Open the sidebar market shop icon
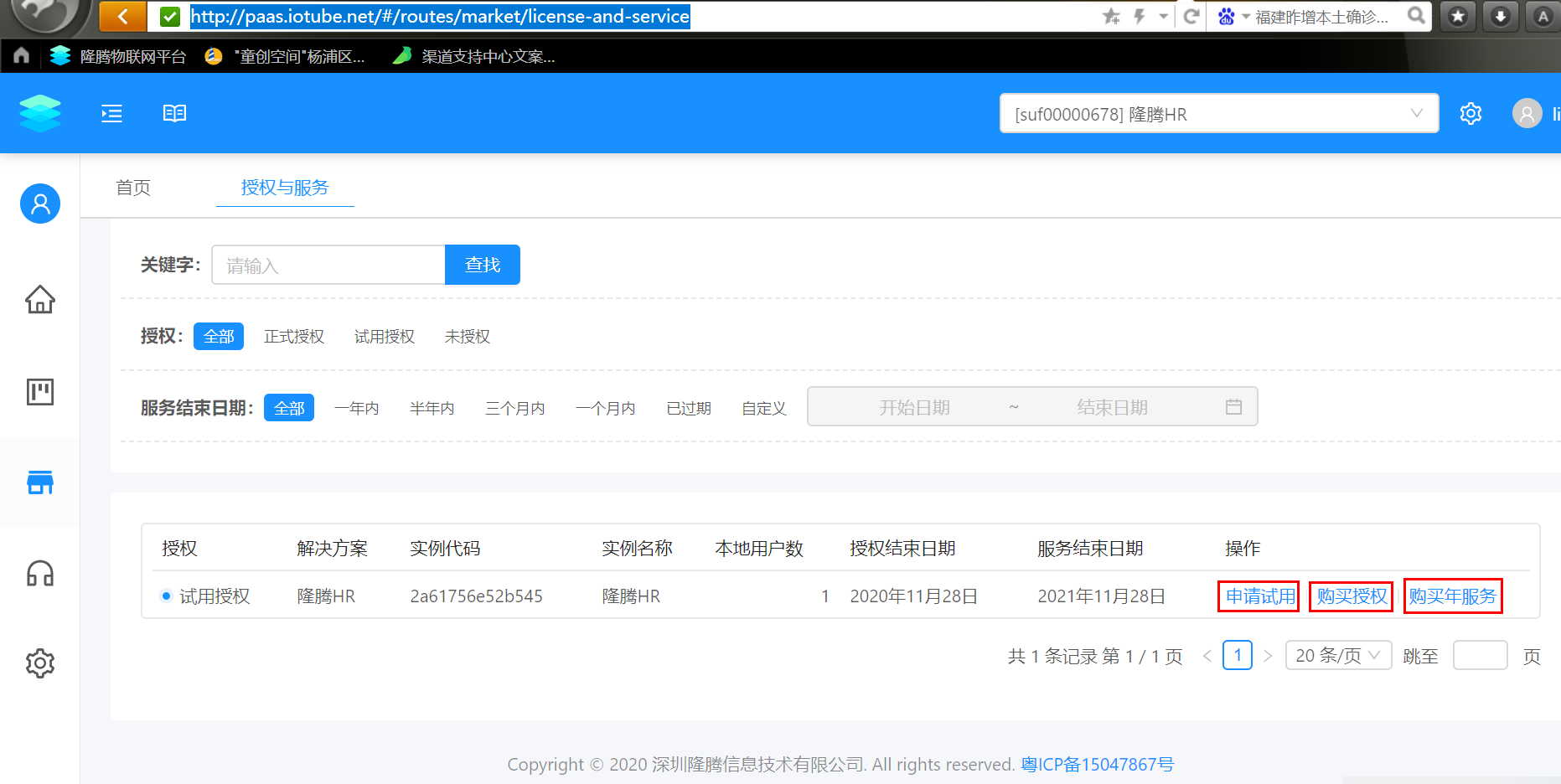This screenshot has width=1561, height=784. 40,482
